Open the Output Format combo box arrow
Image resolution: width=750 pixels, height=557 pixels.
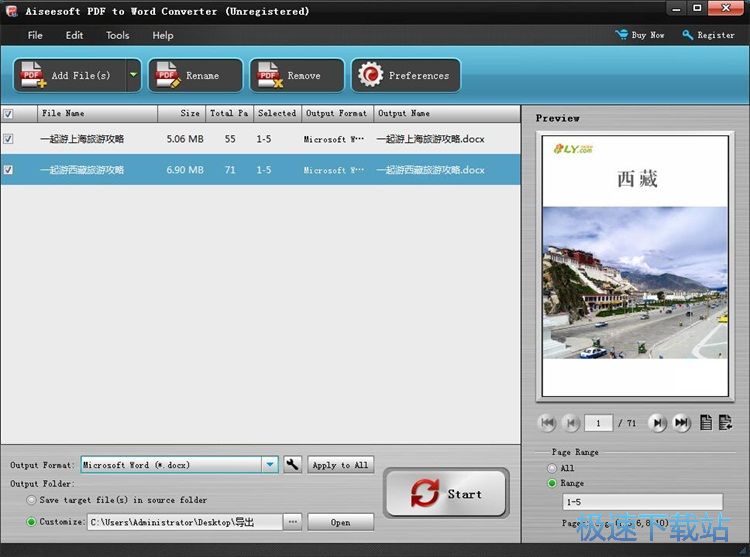(x=270, y=465)
